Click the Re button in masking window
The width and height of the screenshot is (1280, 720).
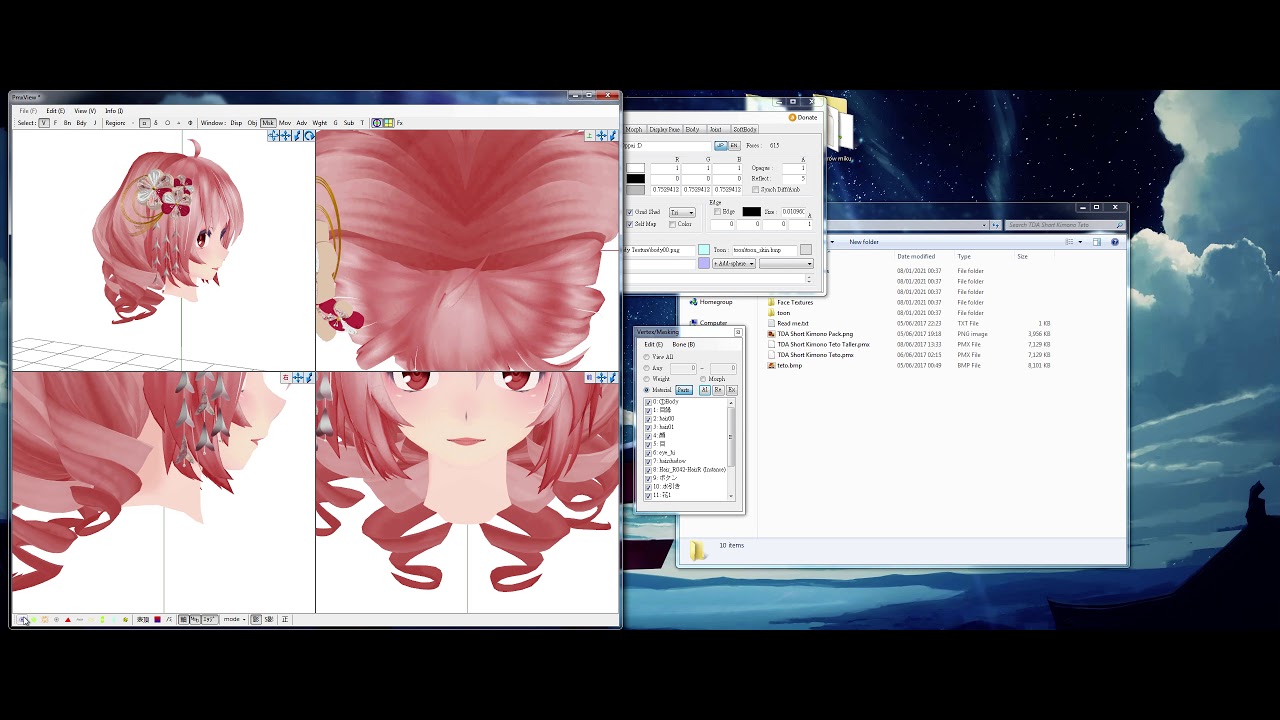tap(718, 390)
